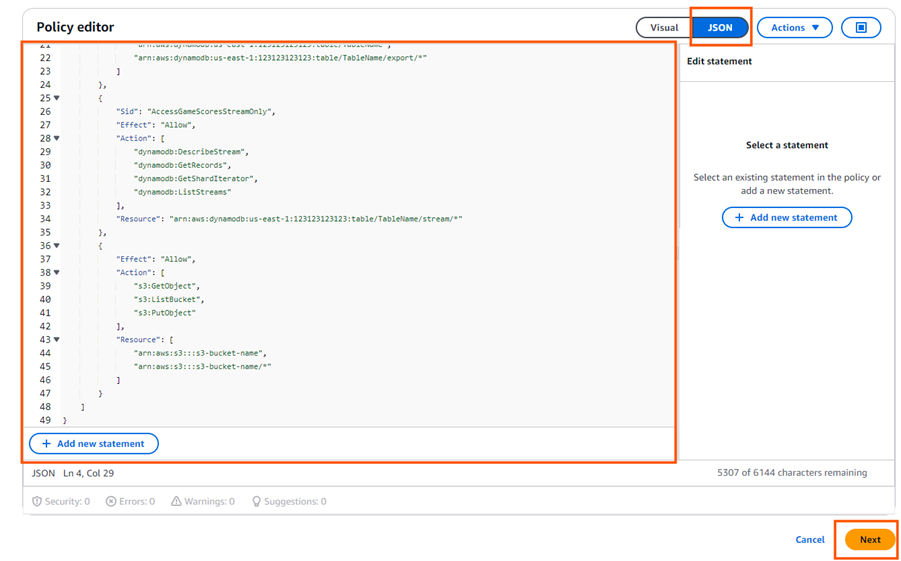Click the characters remaining counter

[792, 473]
